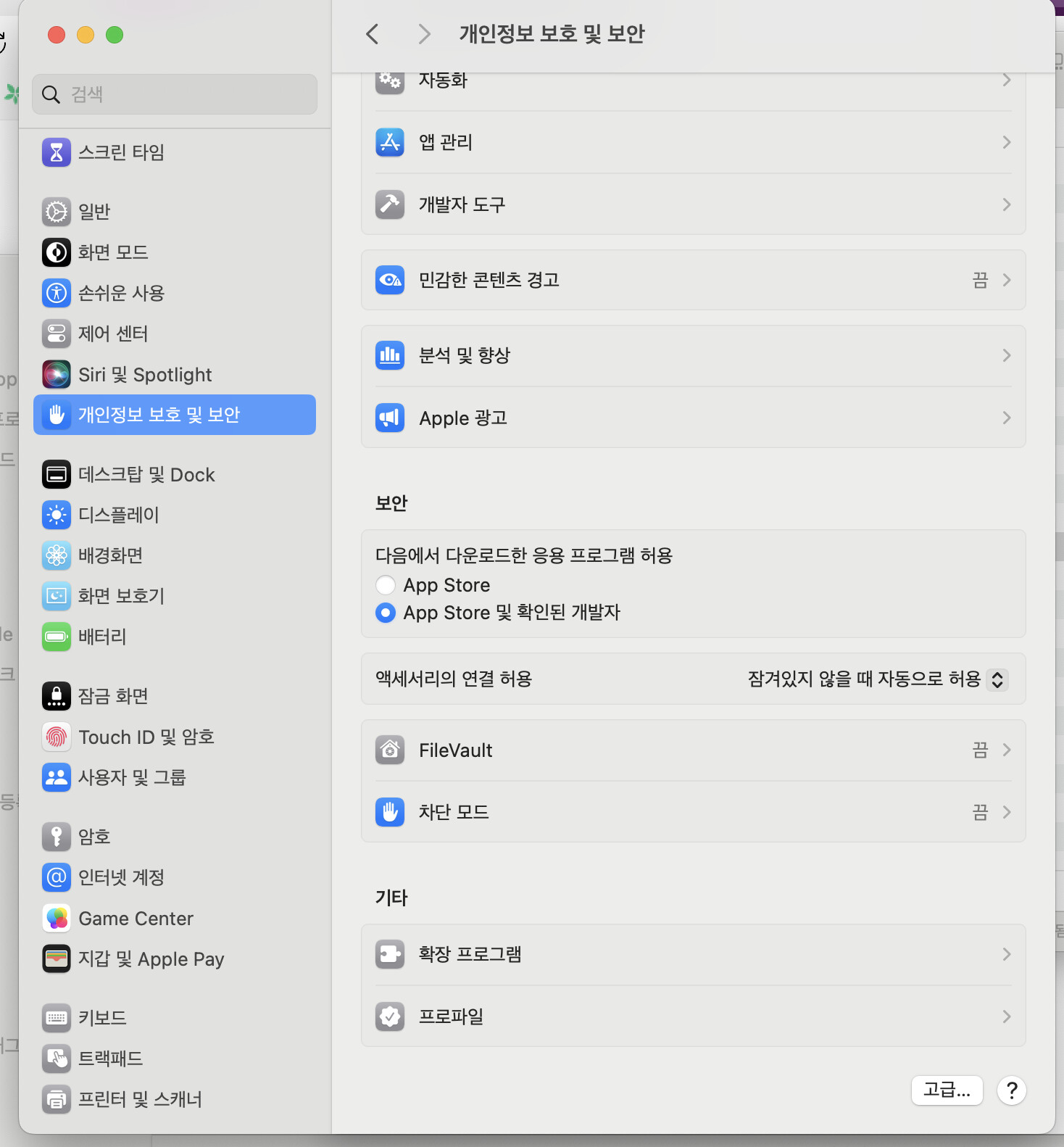Expand 앱 관리 row chevron

tap(1007, 142)
